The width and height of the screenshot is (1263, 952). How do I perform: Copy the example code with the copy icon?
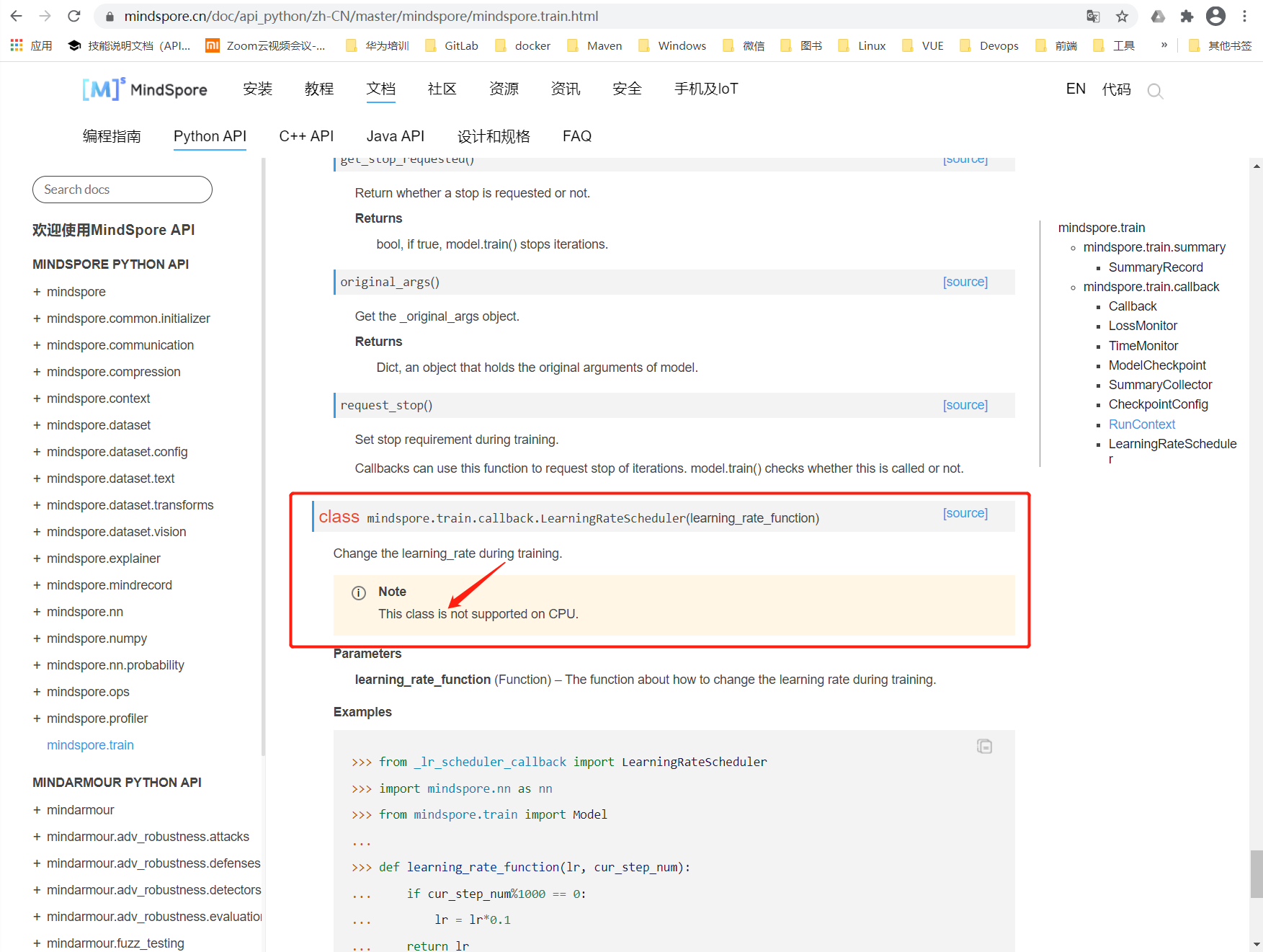pyautogui.click(x=984, y=747)
